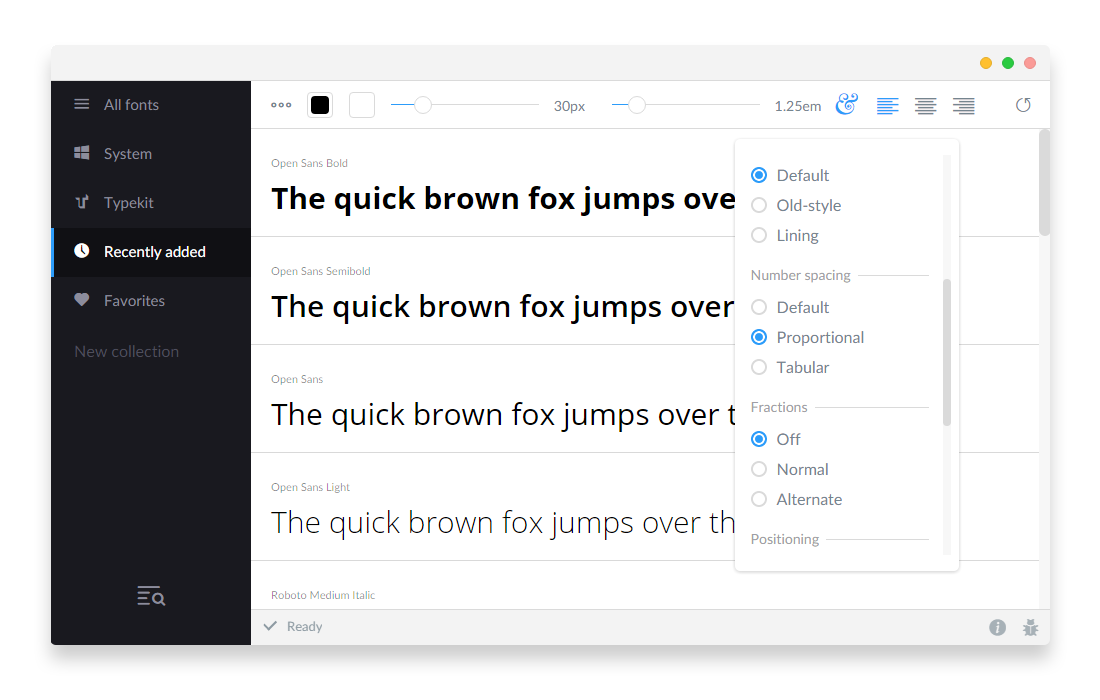1100x700 pixels.
Task: Open the OpenType features ampersand icon
Action: point(847,105)
